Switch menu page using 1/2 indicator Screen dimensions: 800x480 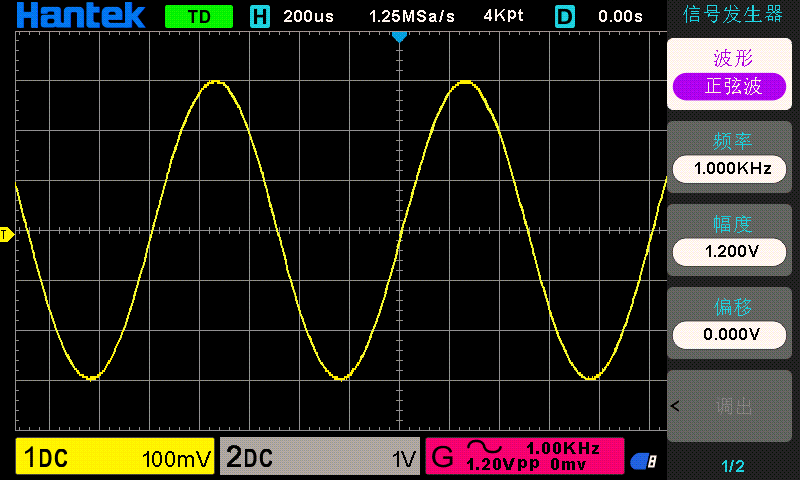[733, 466]
